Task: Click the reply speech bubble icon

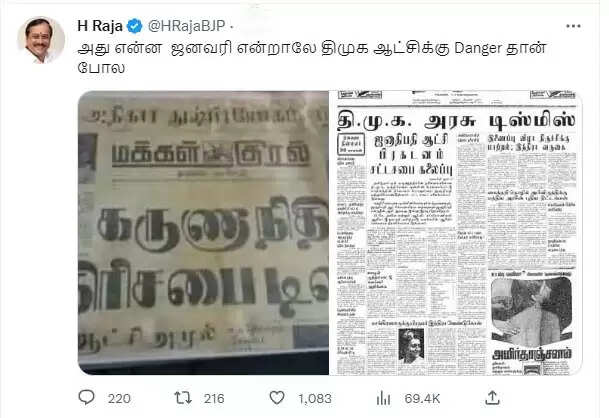Action: point(86,397)
